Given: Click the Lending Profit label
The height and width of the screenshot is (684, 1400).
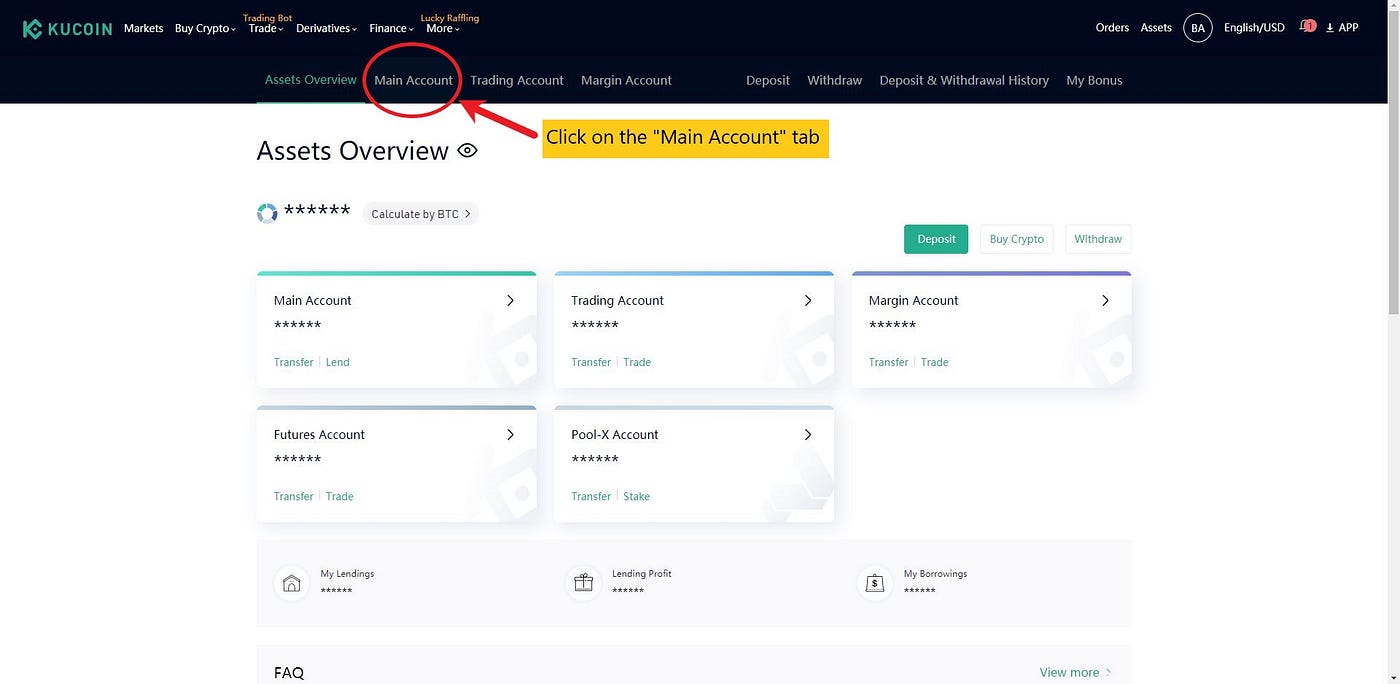Looking at the screenshot, I should [642, 574].
